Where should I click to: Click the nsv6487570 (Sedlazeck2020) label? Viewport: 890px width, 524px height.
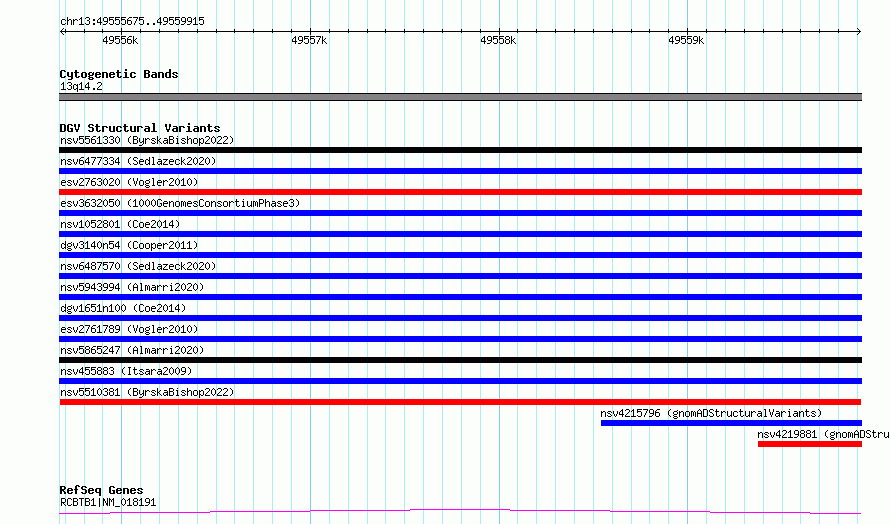[138, 266]
